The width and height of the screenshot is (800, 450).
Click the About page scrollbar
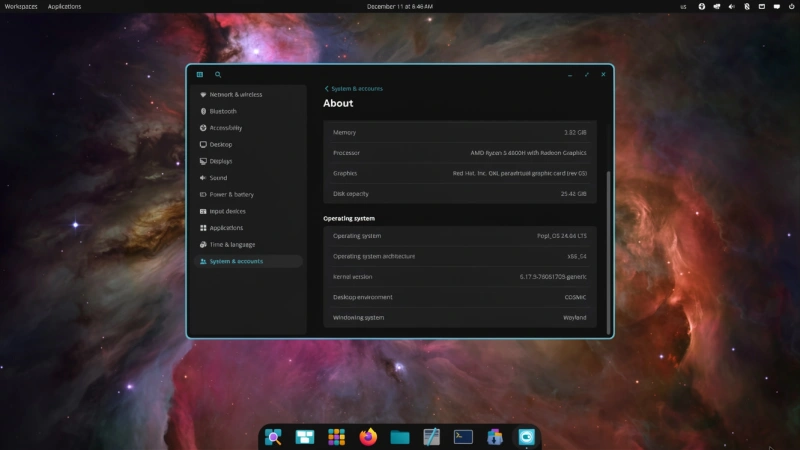(608, 253)
